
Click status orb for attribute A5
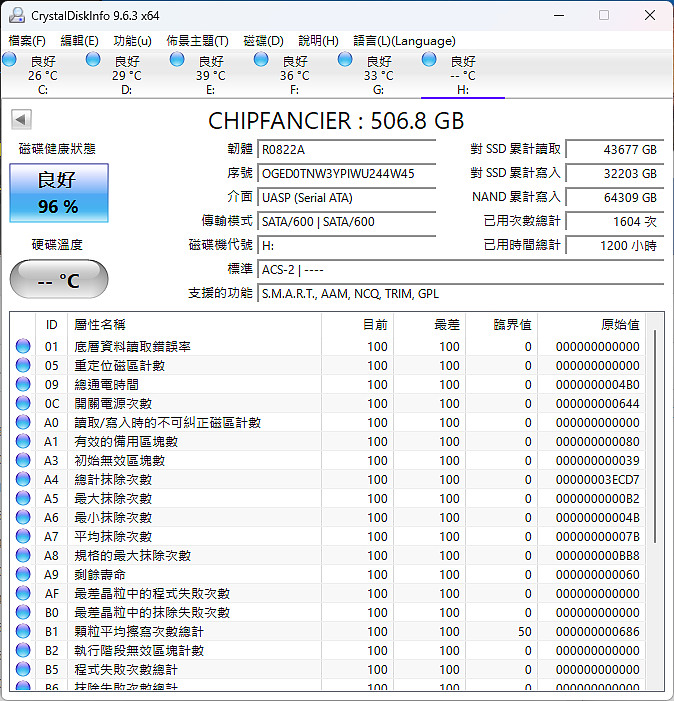[23, 498]
